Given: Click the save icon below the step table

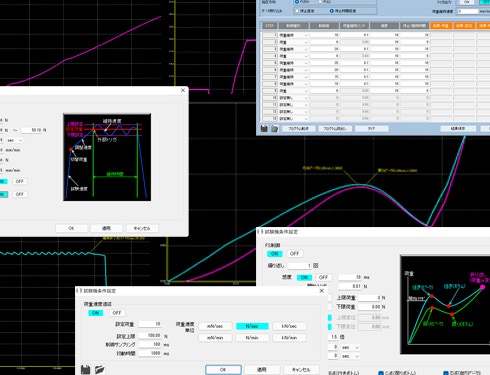Looking at the screenshot, I should (264, 128).
